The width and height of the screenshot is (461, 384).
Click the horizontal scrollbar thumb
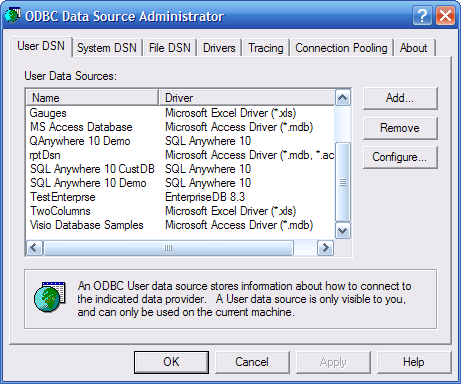pyautogui.click(x=168, y=248)
